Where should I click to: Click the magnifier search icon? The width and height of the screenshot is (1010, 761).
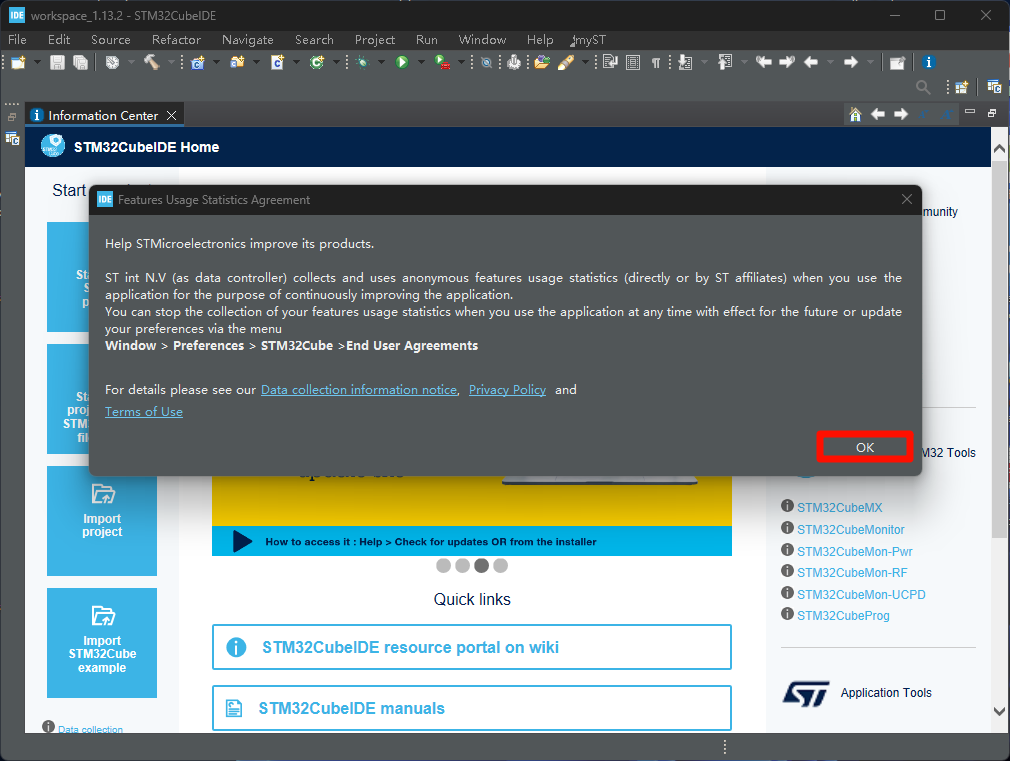[x=923, y=87]
